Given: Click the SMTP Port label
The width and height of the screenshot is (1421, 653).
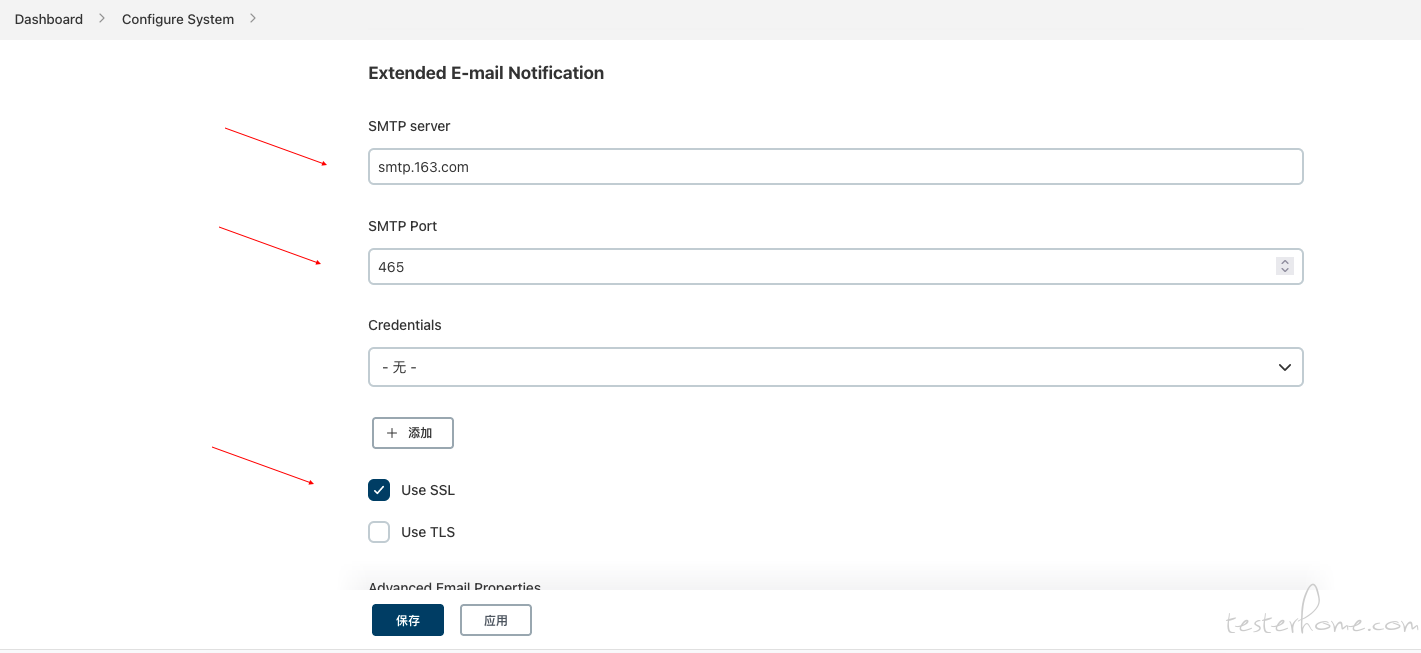Looking at the screenshot, I should tap(403, 226).
